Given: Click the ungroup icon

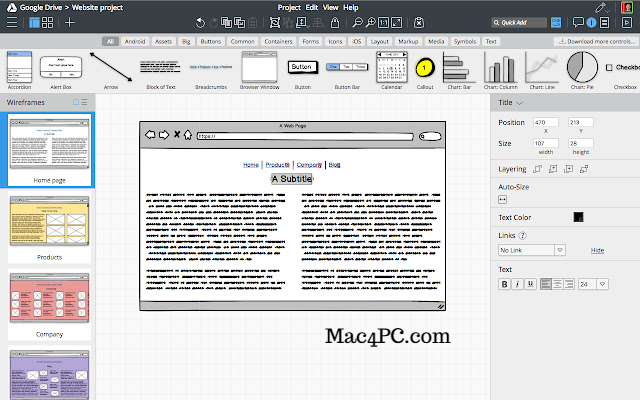Looking at the screenshot, I should pos(288,22).
